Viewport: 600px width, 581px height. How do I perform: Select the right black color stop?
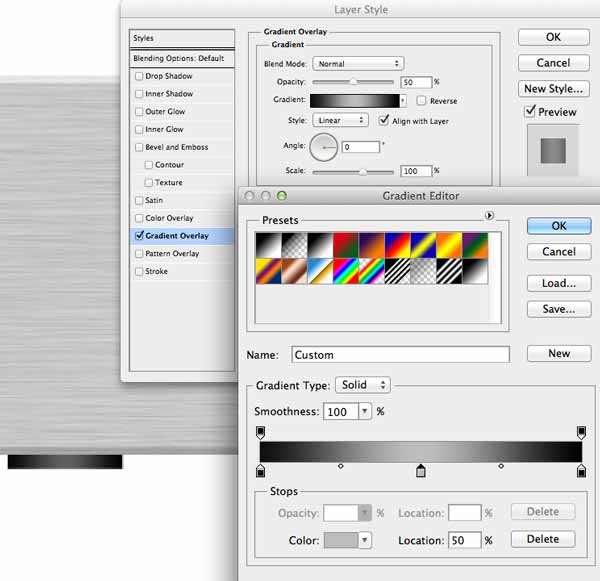point(581,471)
